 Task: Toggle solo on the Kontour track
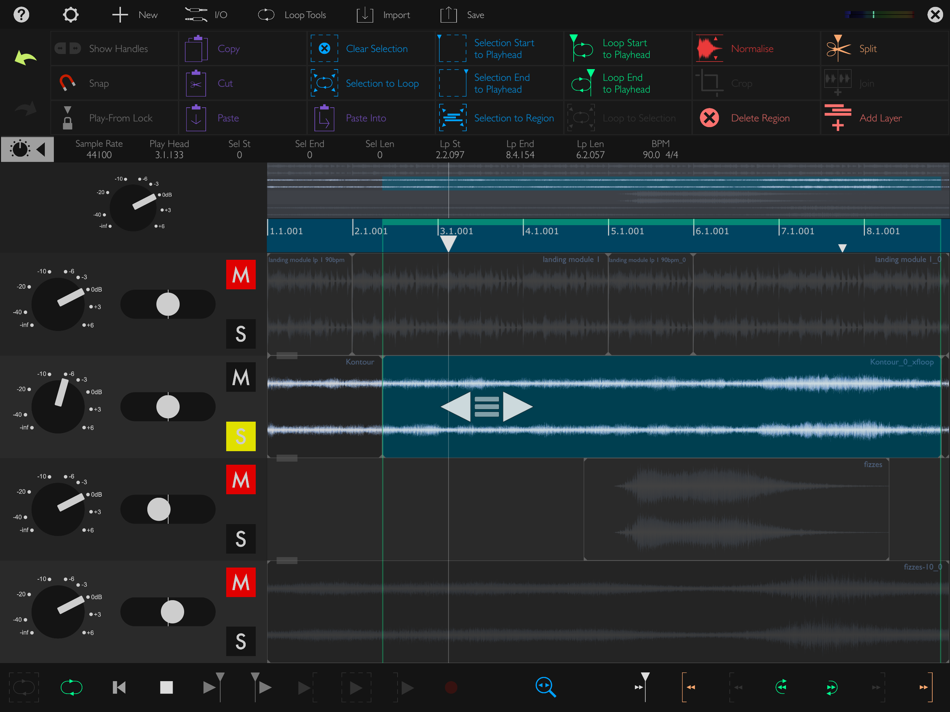pos(240,436)
